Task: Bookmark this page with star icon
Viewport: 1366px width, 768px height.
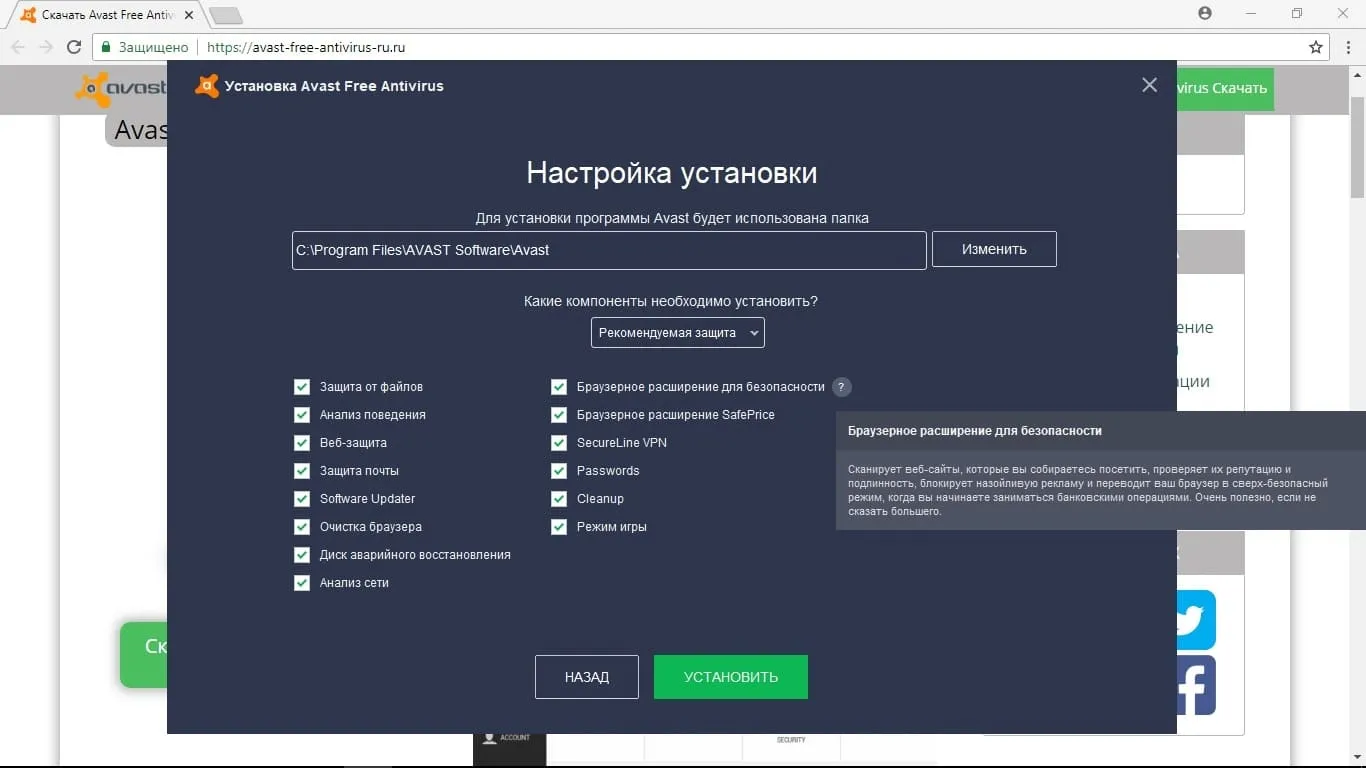Action: coord(1316,47)
